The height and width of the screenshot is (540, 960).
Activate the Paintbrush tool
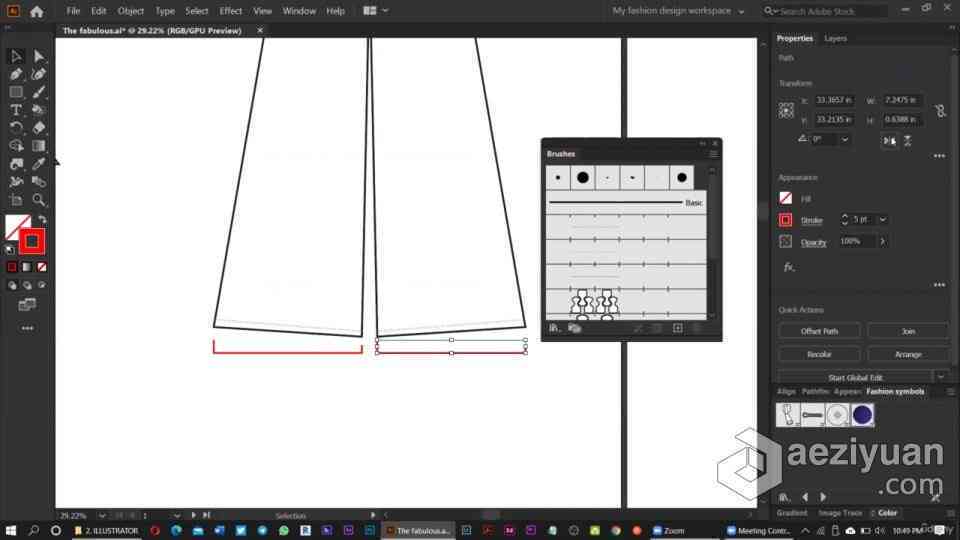coord(39,92)
